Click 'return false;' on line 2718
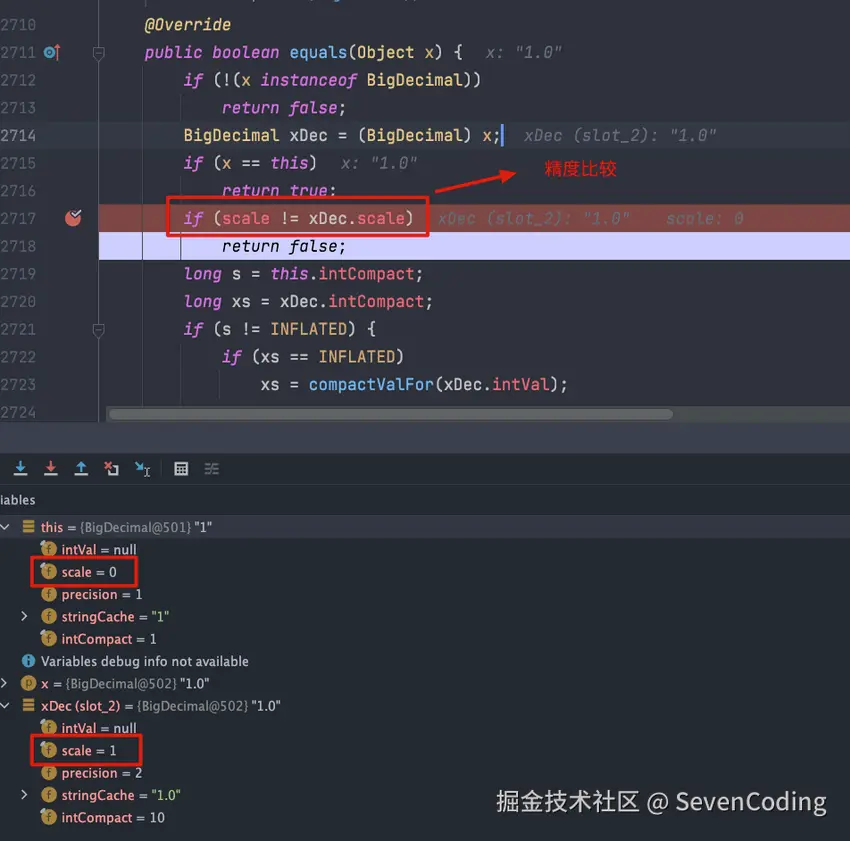850x841 pixels. [x=284, y=246]
